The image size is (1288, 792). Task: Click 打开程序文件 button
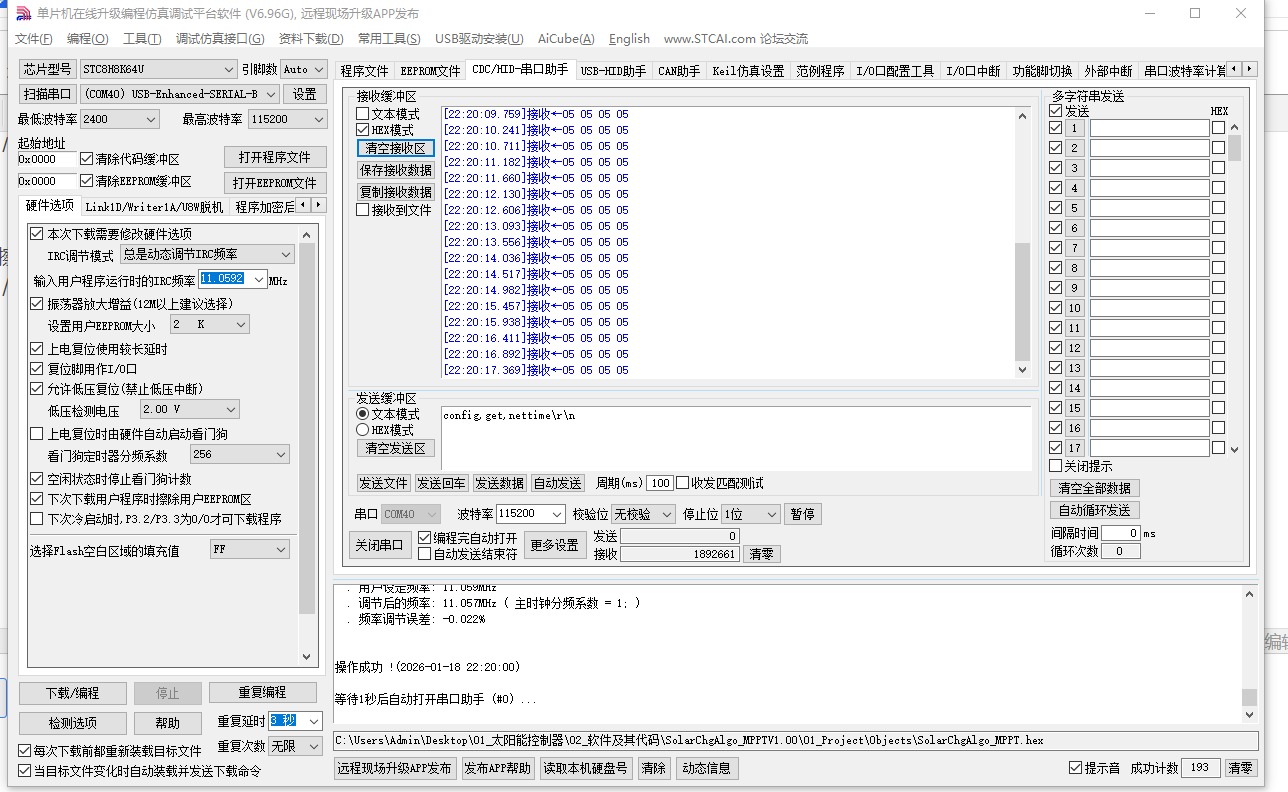click(x=275, y=157)
